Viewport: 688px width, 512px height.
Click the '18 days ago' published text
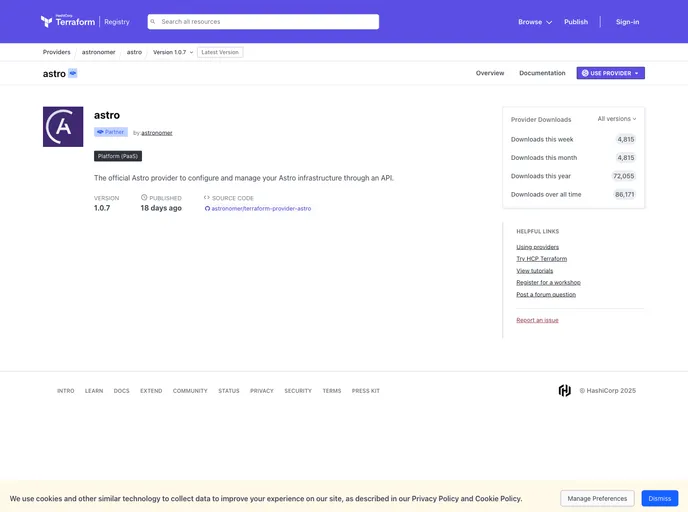(161, 208)
